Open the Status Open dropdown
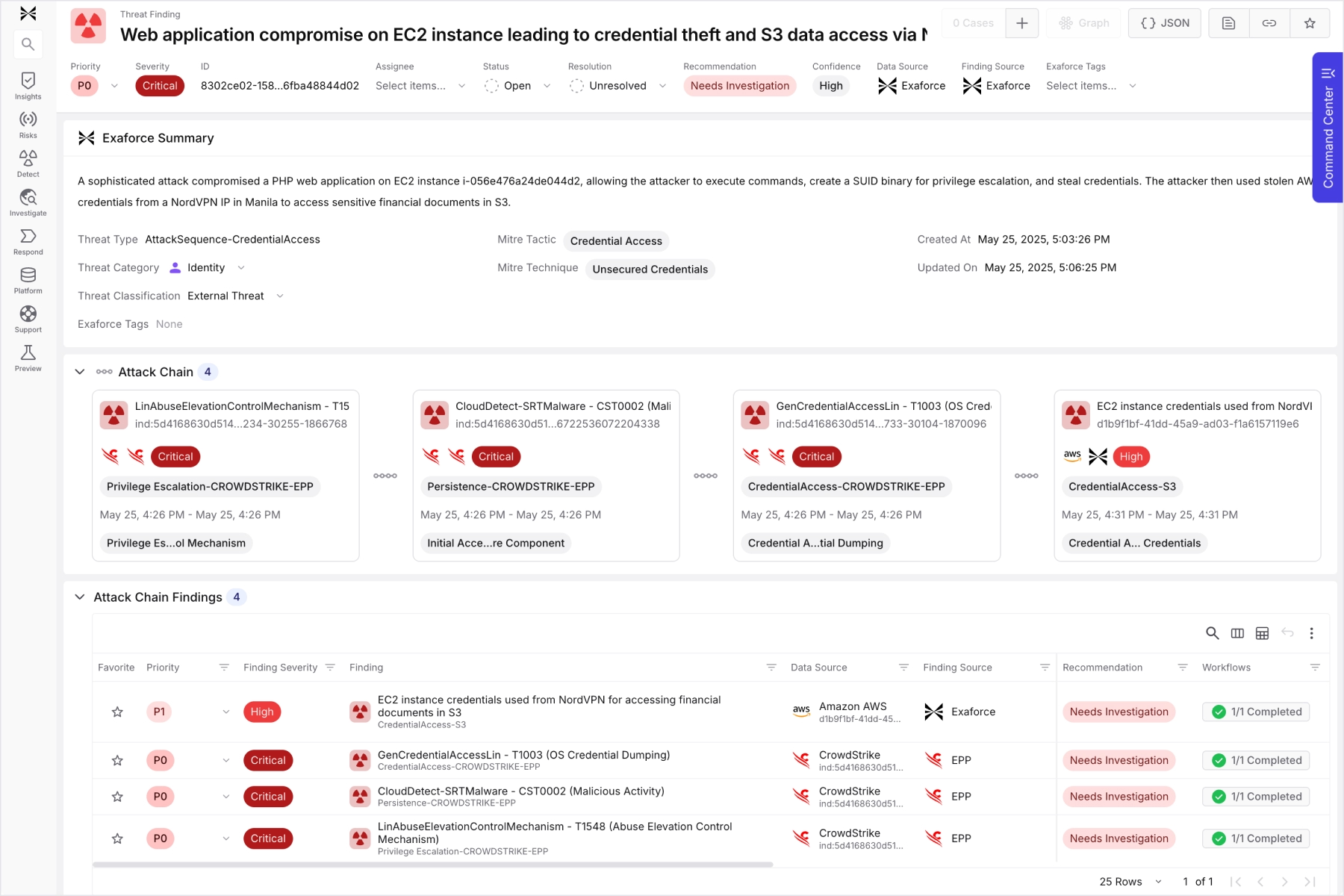The image size is (1344, 896). [x=517, y=86]
